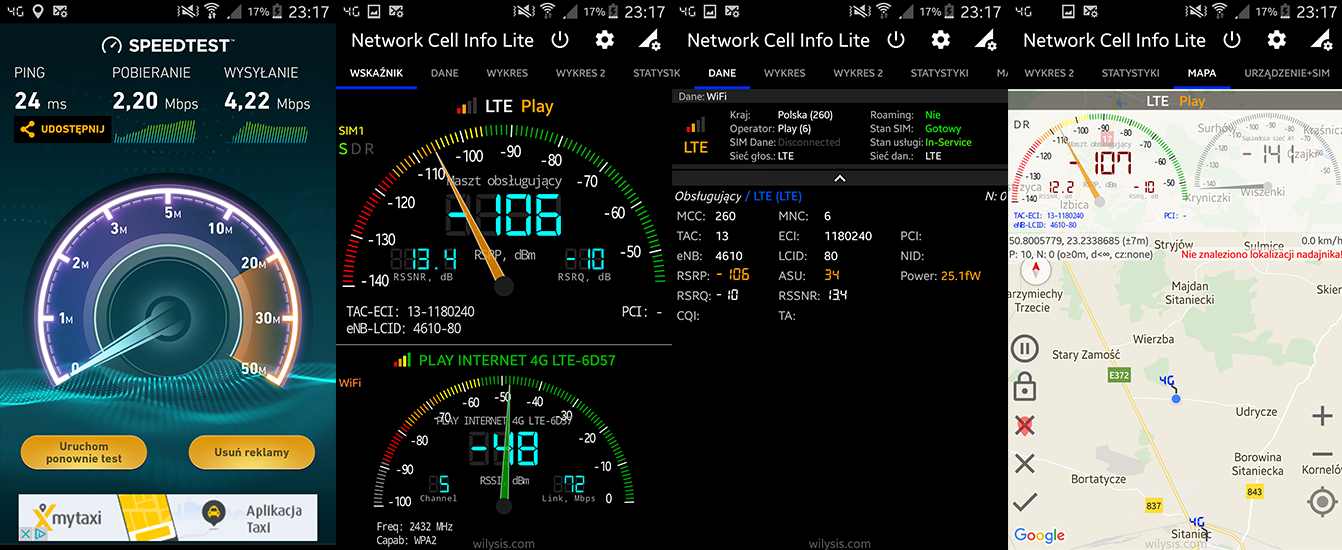Collapse the SIM info section with the chevron

[840, 178]
